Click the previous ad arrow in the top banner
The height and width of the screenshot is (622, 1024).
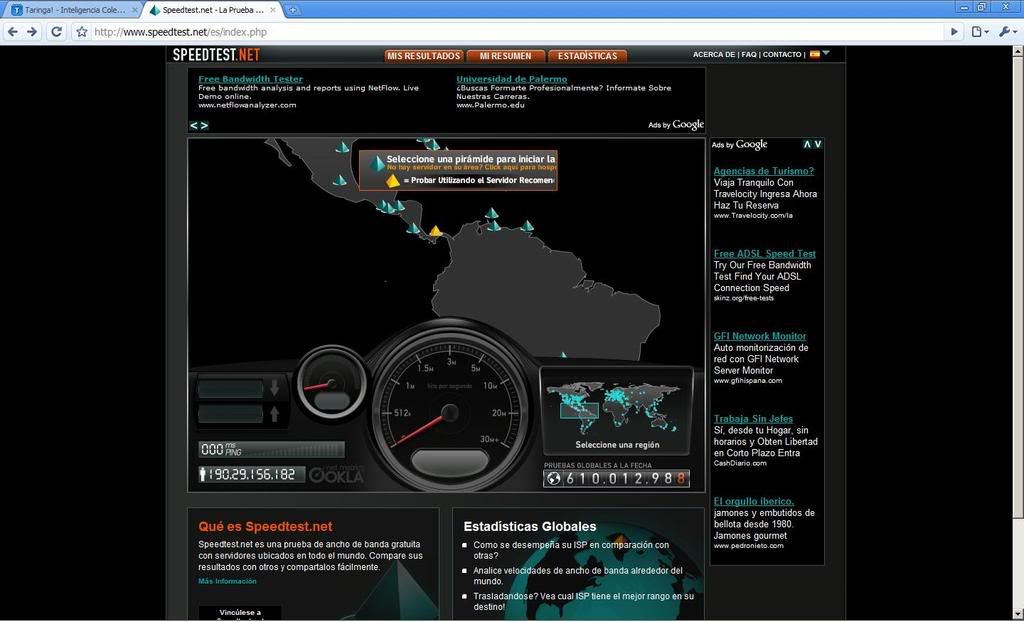pos(194,125)
